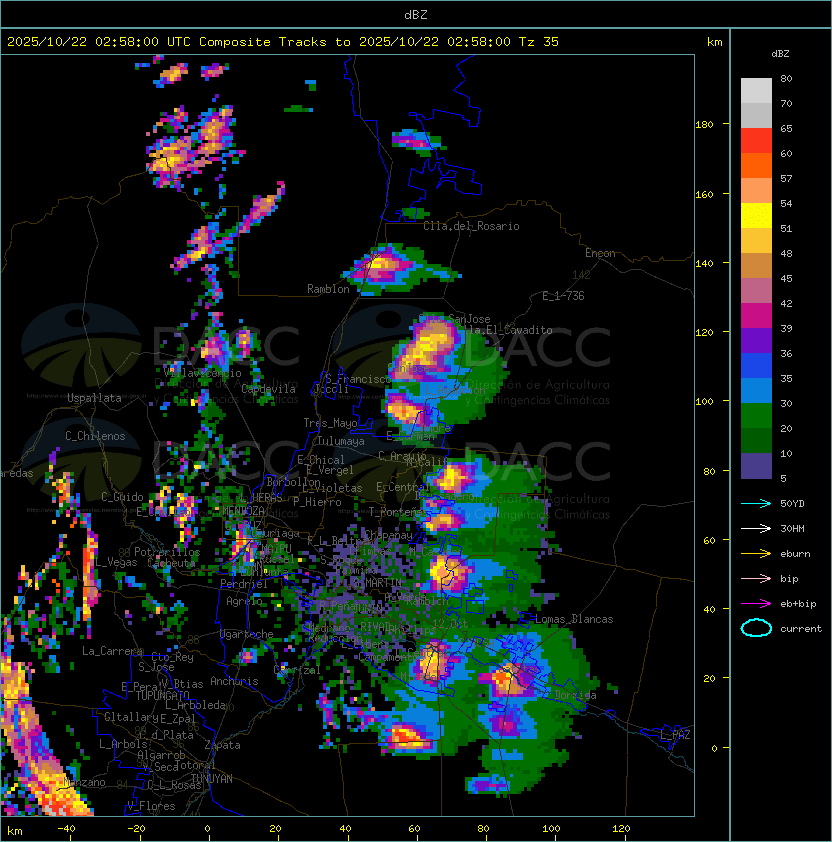Pick the bright yellow 54 dBZ swatch

(x=756, y=215)
